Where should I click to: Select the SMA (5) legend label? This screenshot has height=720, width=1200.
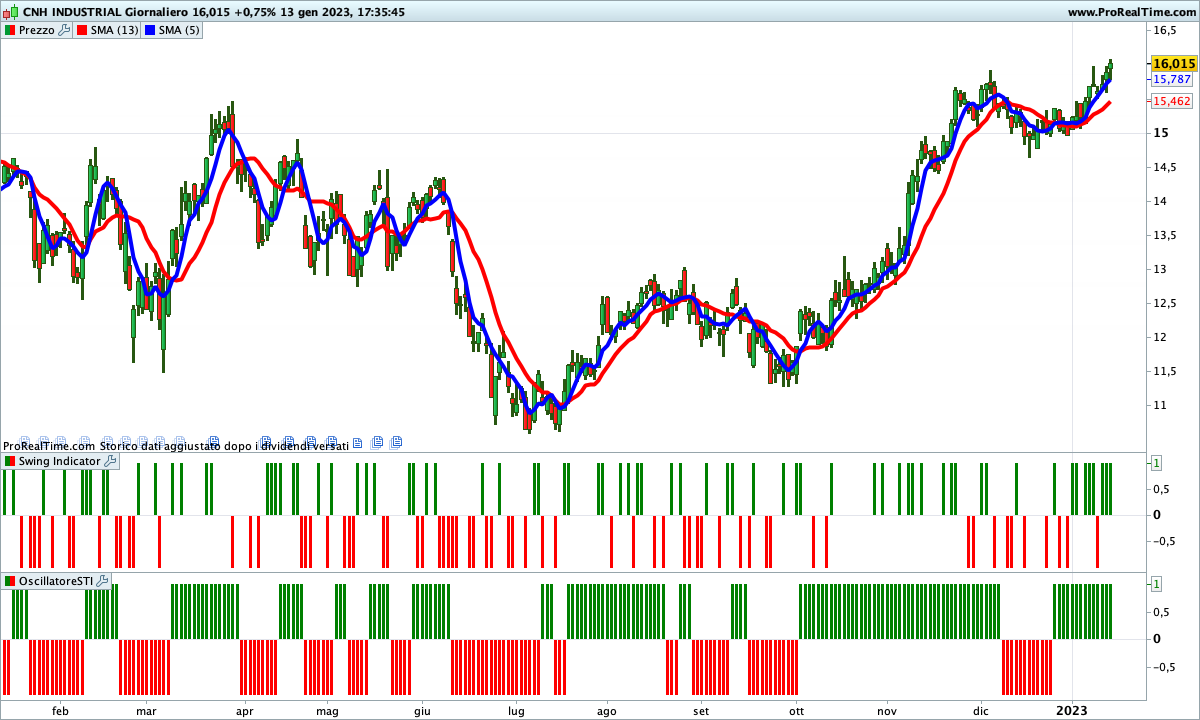click(180, 30)
